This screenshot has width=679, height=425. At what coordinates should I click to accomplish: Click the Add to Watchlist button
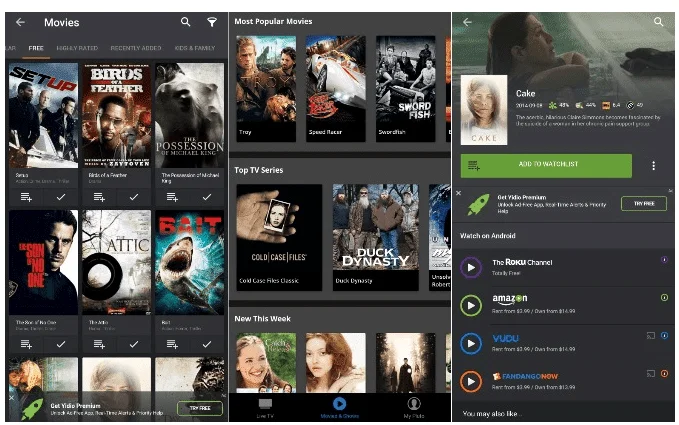(546, 165)
